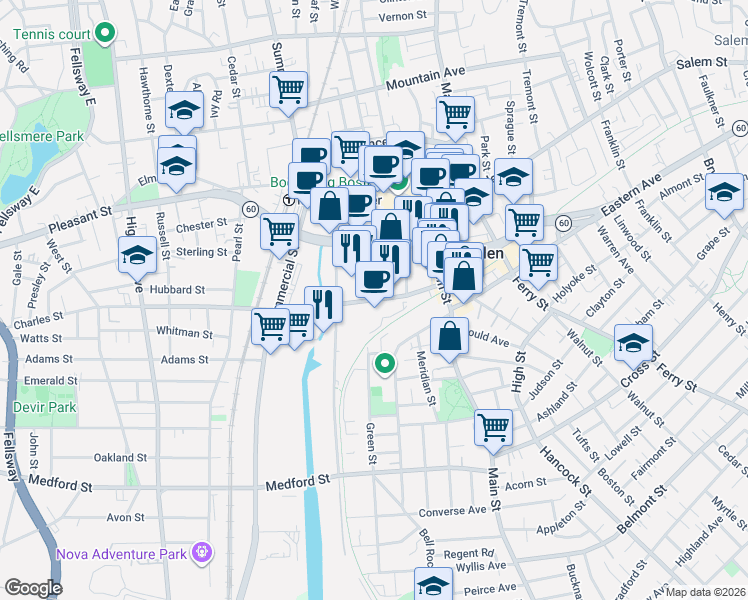Viewport: 748px width, 600px height.
Task: Select the Whitman St street label
Action: [184, 331]
